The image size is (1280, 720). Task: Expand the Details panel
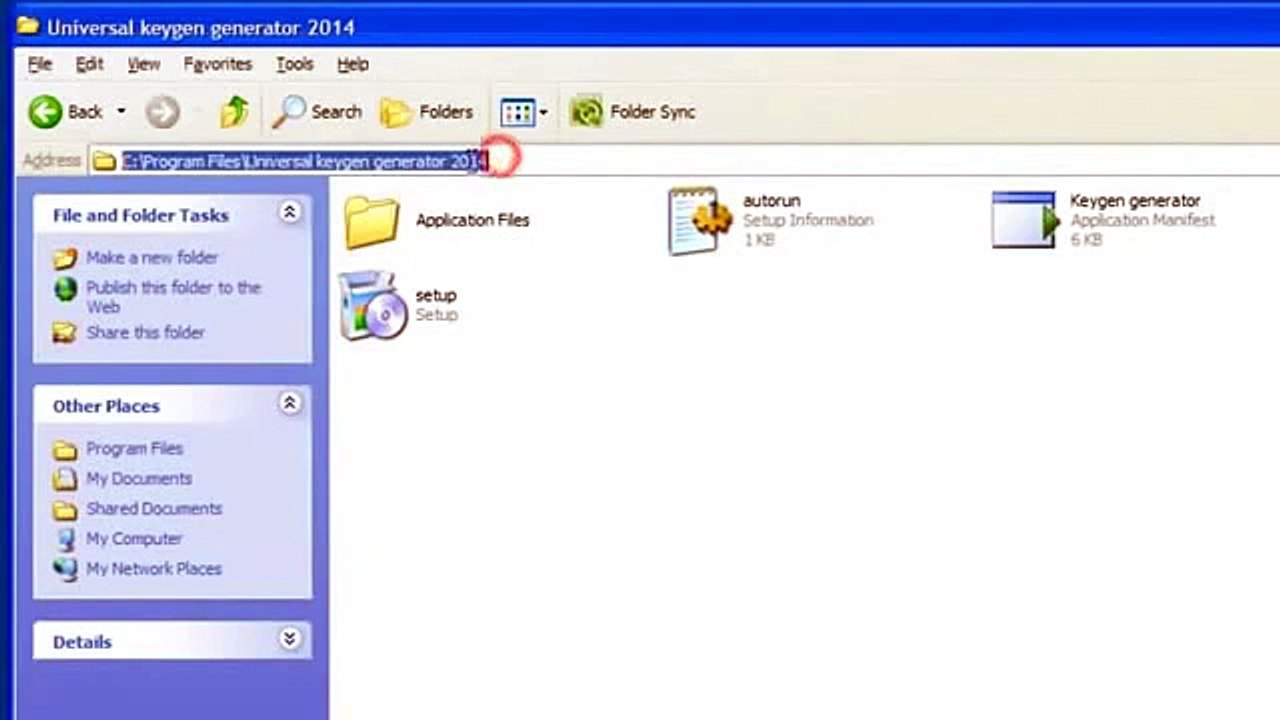[290, 639]
